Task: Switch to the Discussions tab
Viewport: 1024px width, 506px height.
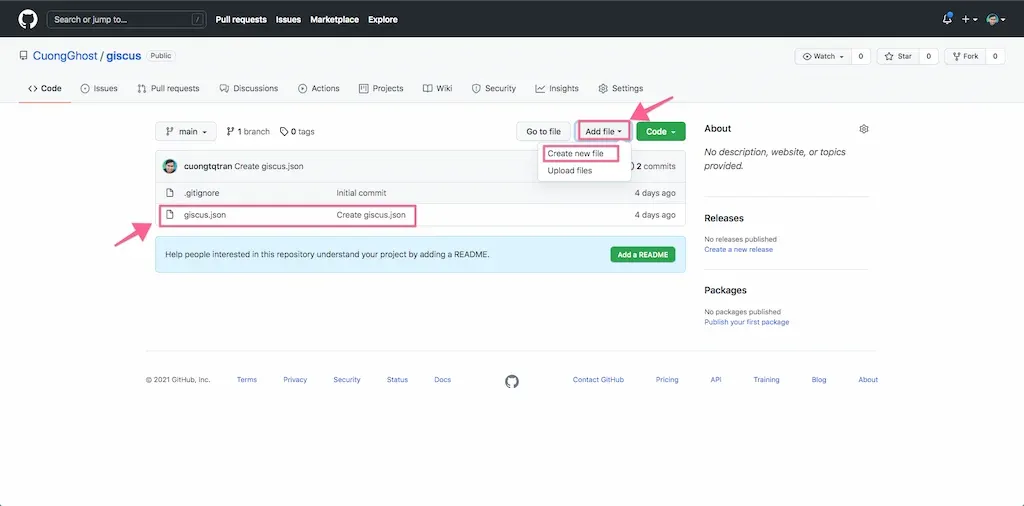Action: pos(249,89)
